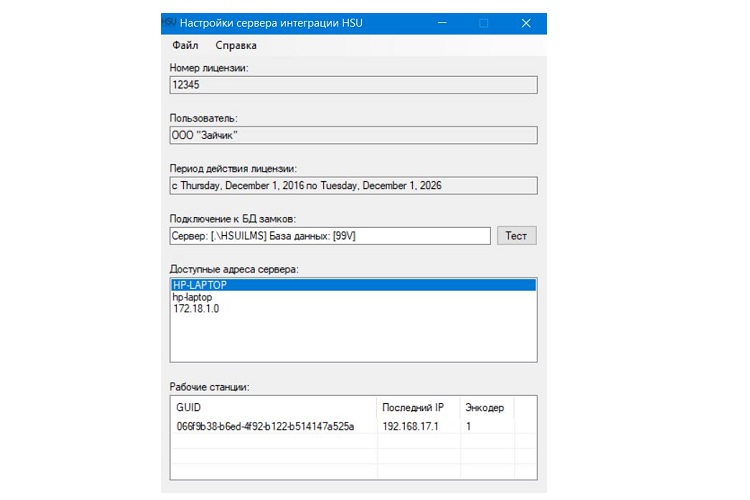
Task: Close the HSU integration server settings window
Action: coord(526,22)
